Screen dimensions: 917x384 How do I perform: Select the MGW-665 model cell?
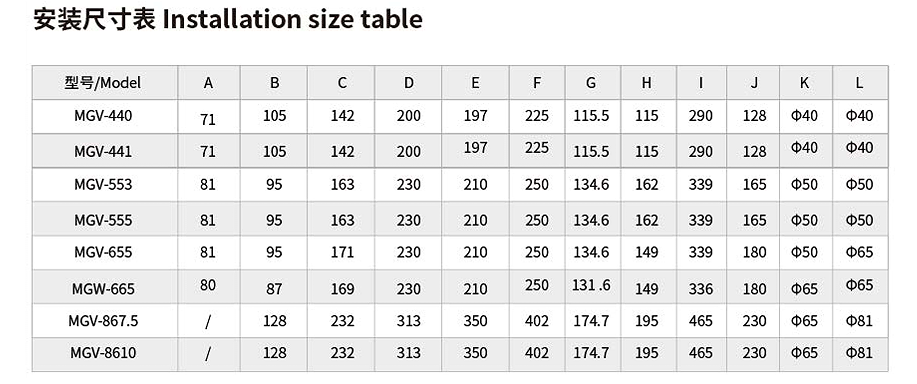point(103,289)
